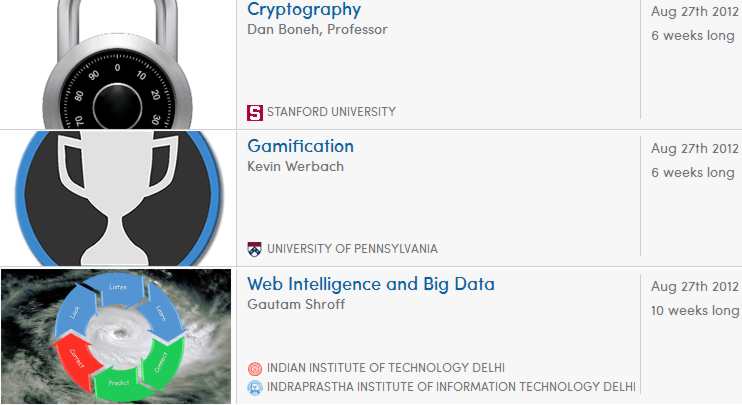Select the trophy Gamification course thumbnail
This screenshot has width=742, height=405.
coord(118,198)
